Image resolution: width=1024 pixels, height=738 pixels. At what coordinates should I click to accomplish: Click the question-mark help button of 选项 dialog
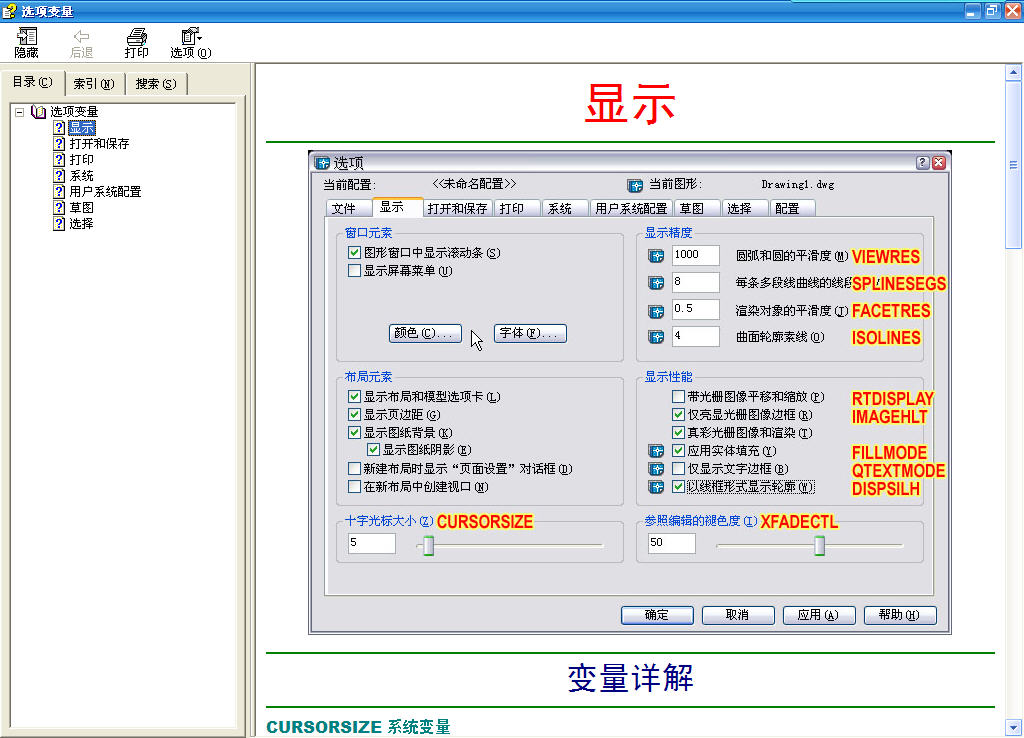pos(922,163)
